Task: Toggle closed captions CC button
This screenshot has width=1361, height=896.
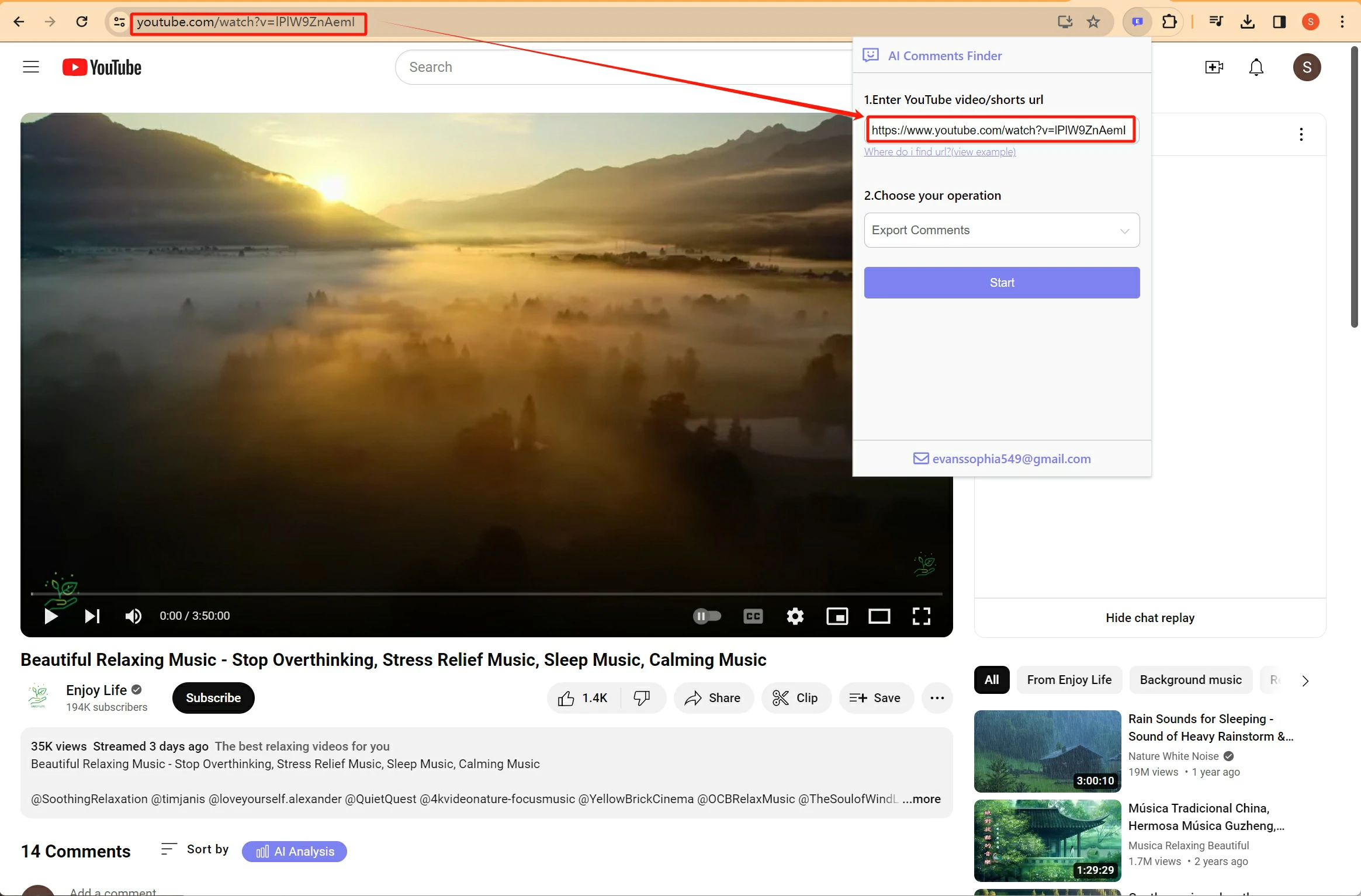Action: [753, 616]
